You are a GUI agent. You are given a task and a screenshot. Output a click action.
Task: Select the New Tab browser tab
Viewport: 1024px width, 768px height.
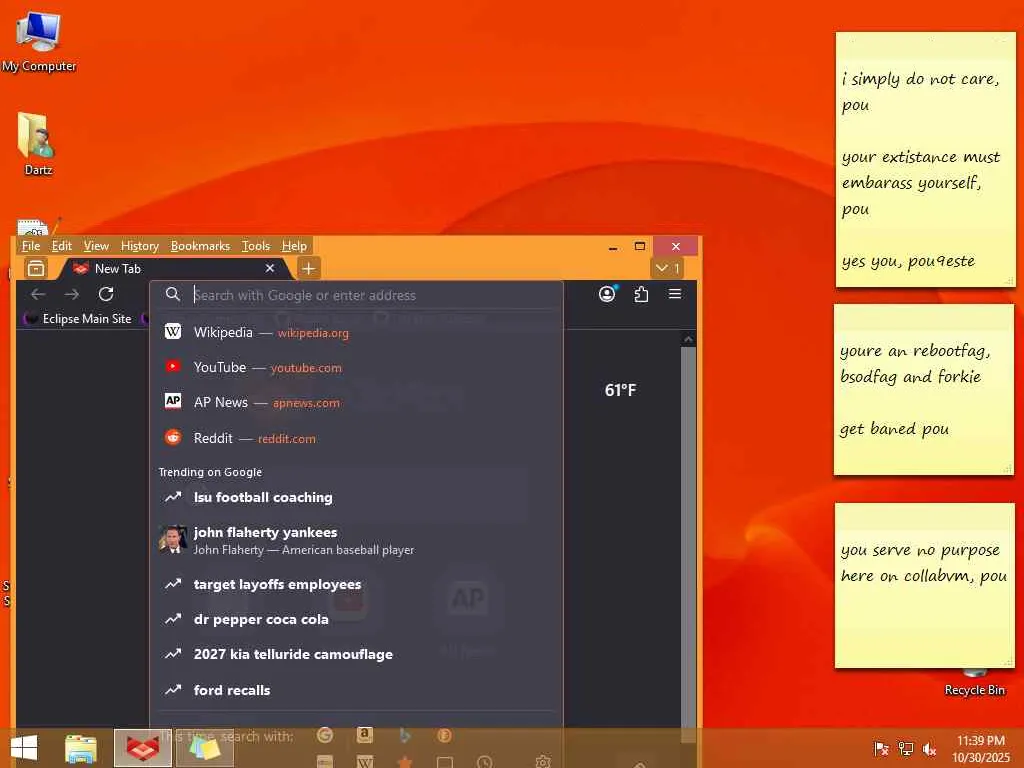pos(173,268)
